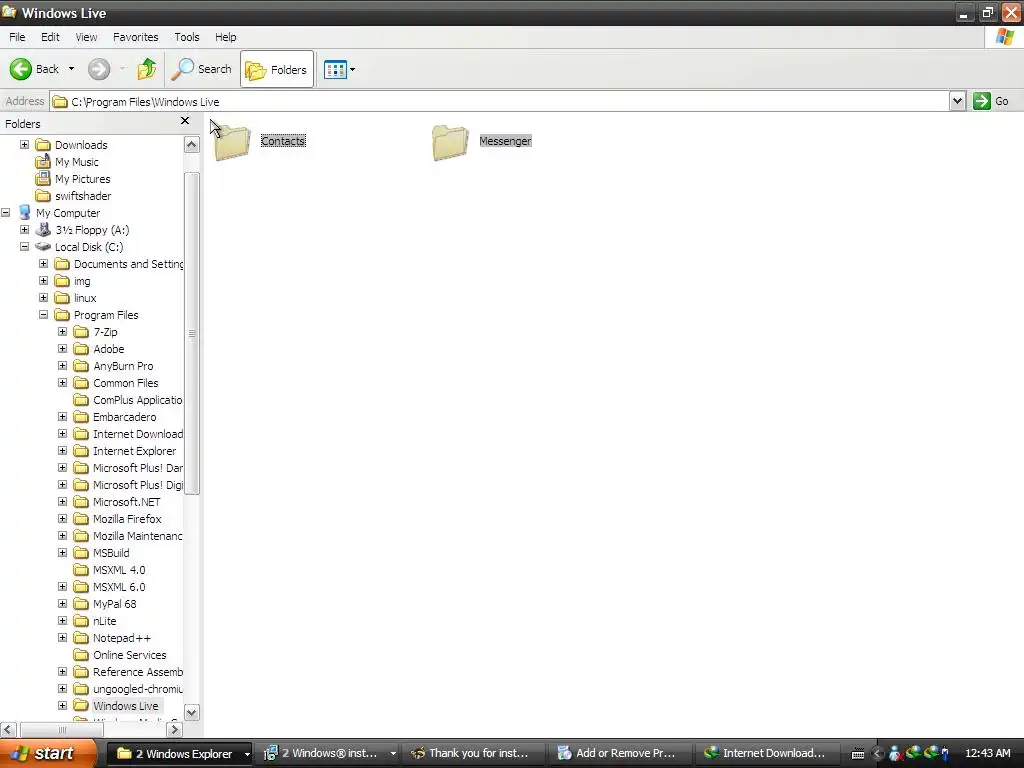Viewport: 1024px width, 768px height.
Task: Close the Folders pane
Action: 185,121
